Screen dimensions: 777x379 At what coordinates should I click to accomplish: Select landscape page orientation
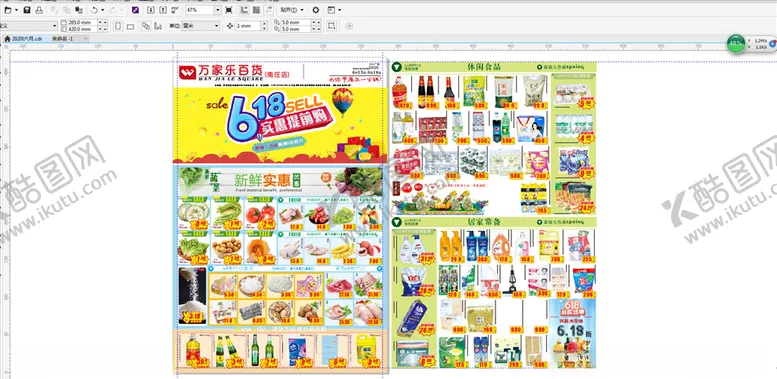[x=130, y=26]
